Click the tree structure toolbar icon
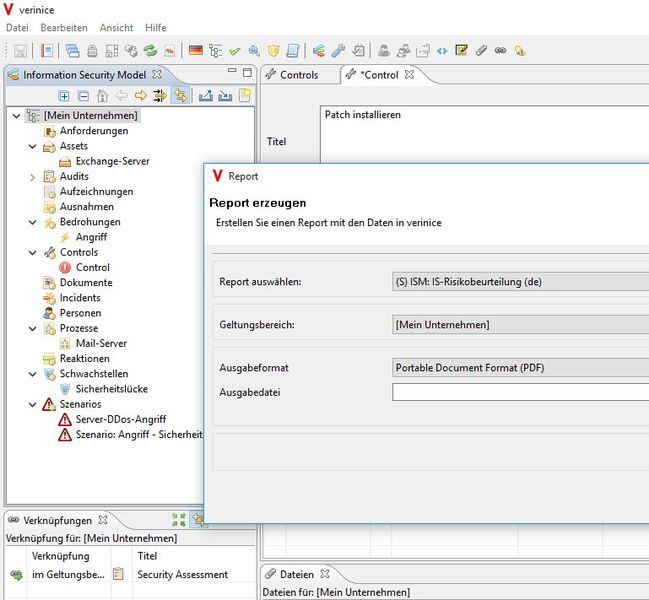The image size is (649, 600). pyautogui.click(x=216, y=51)
